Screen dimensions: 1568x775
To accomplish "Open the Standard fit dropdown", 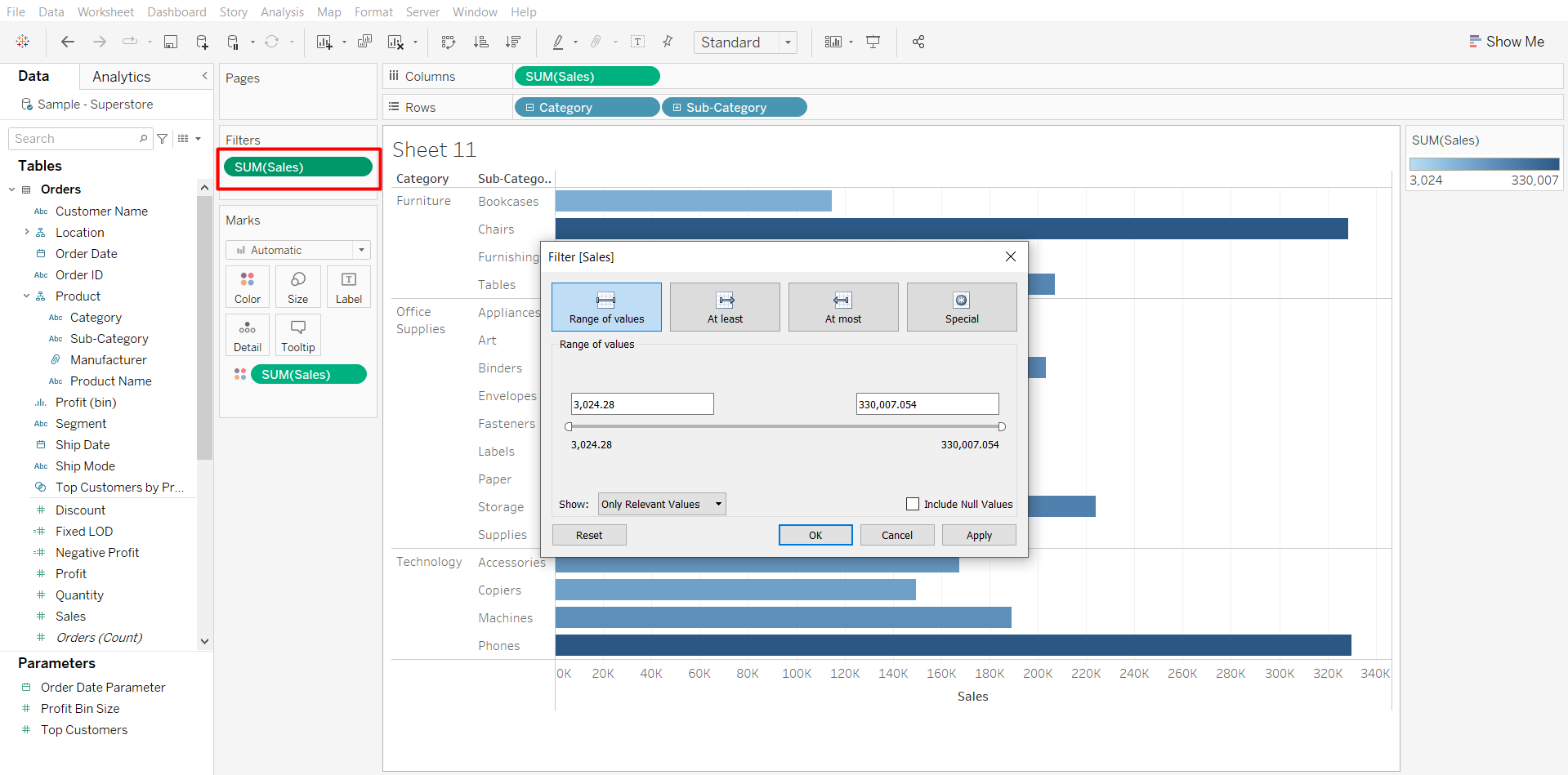I will (745, 42).
